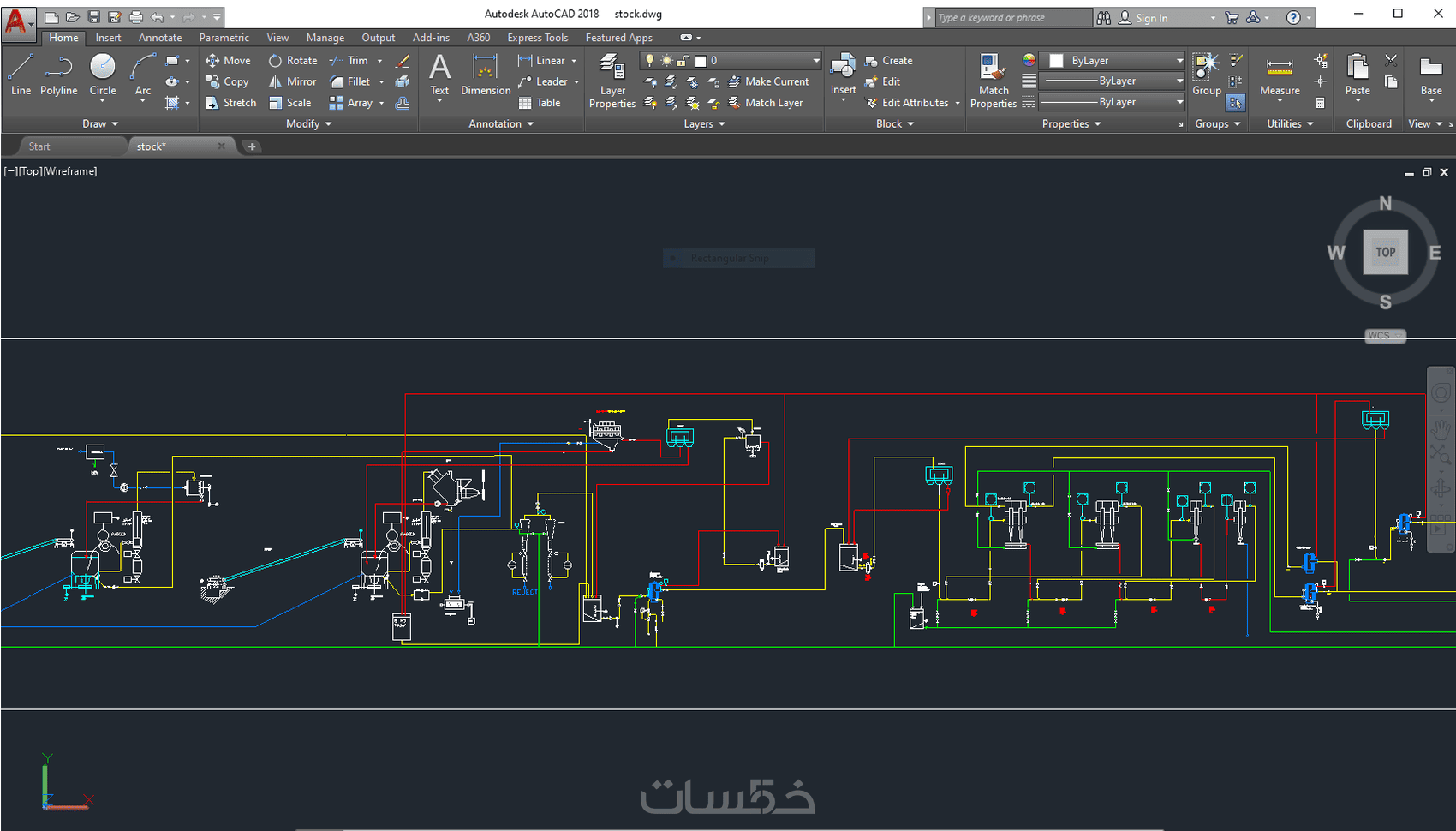Launch the Match Properties tool
The height and width of the screenshot is (831, 1456).
tap(994, 81)
